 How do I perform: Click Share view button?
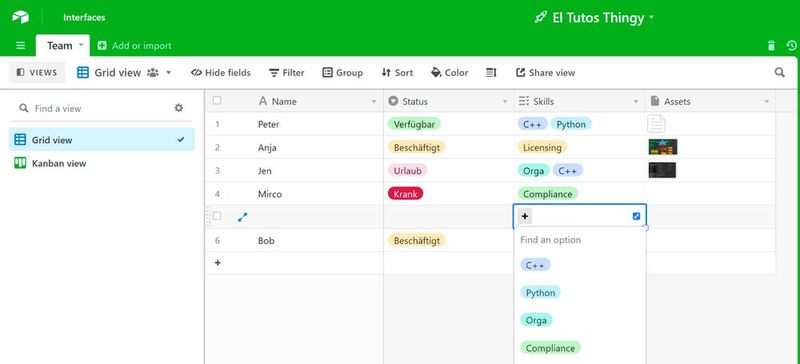(x=545, y=72)
